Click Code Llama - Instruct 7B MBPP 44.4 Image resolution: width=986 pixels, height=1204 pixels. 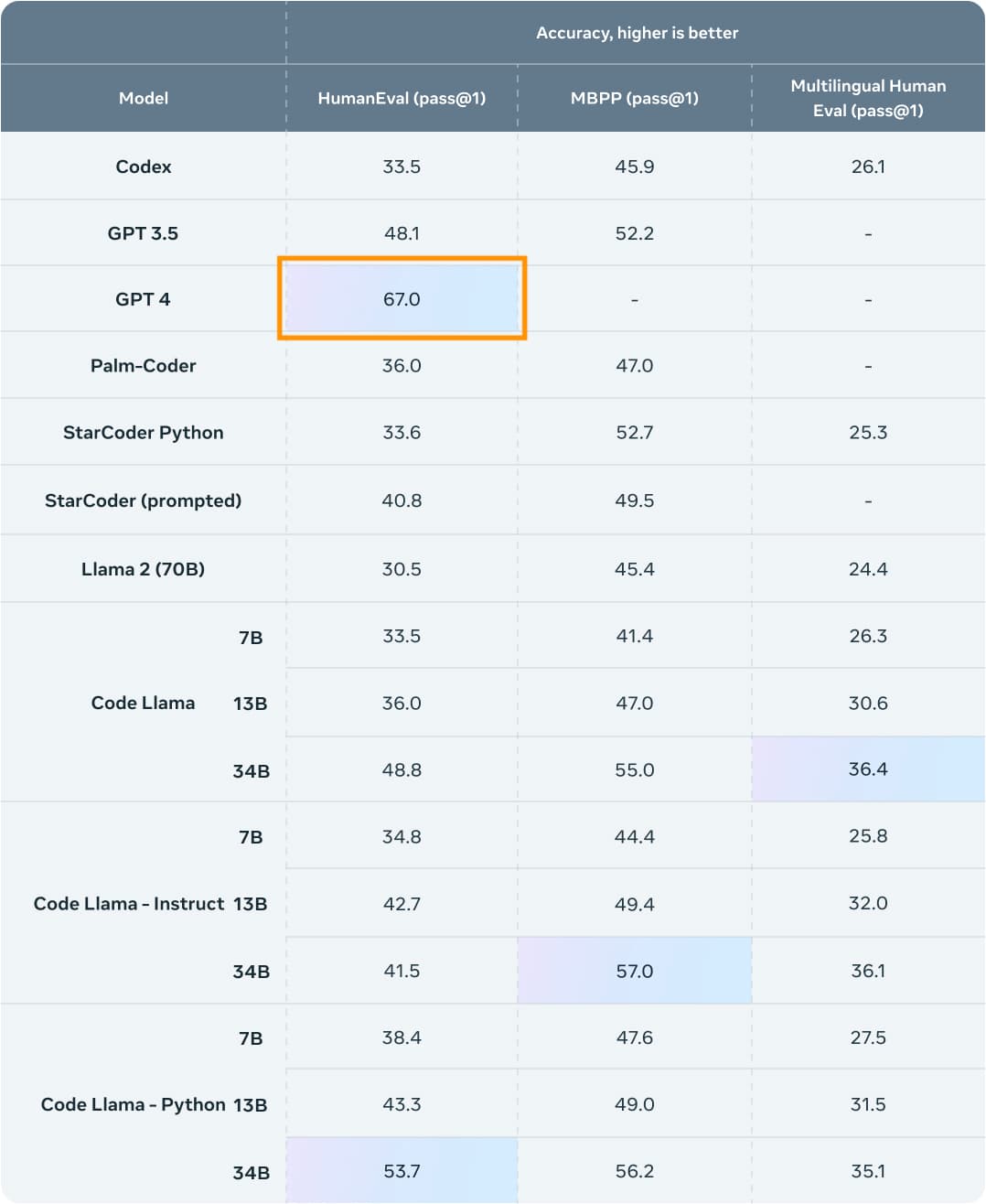tap(635, 836)
